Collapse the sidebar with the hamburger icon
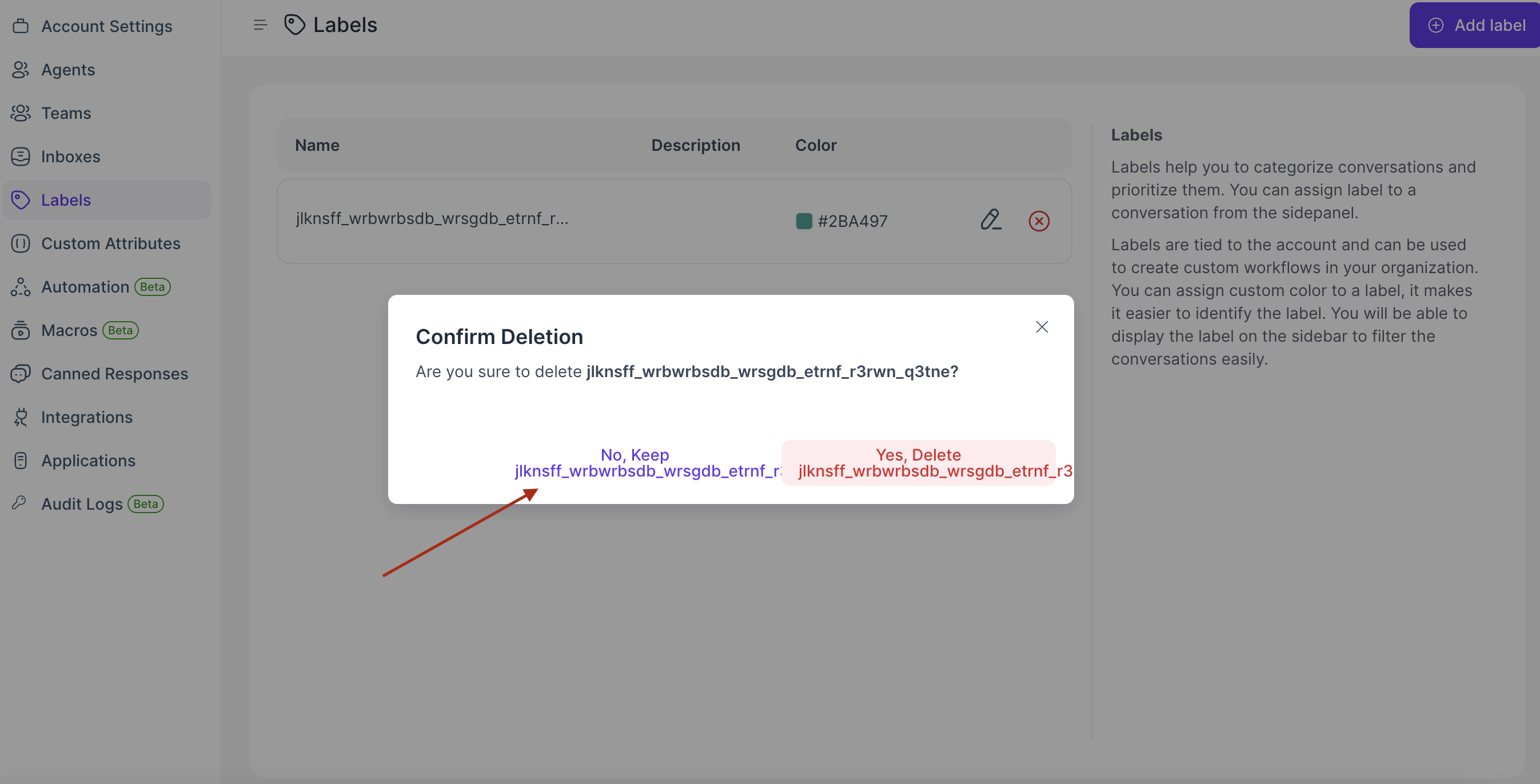1540x784 pixels. 260,25
